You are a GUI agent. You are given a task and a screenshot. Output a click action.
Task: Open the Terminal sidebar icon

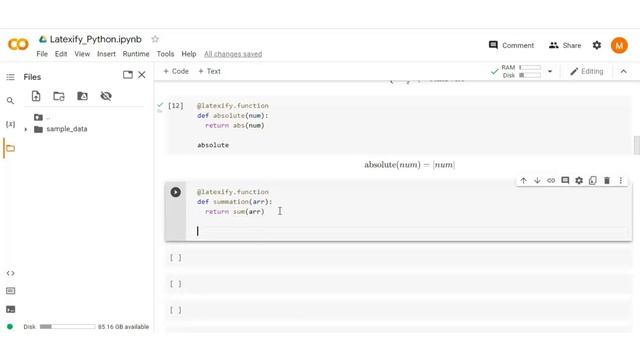pos(10,309)
